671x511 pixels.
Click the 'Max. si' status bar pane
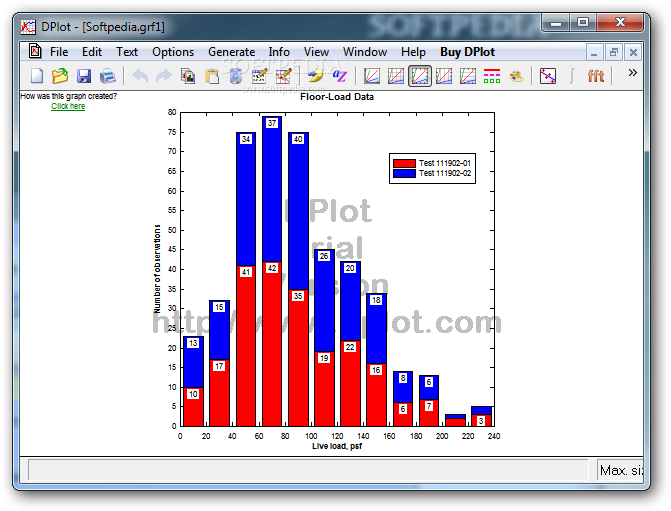coord(621,470)
